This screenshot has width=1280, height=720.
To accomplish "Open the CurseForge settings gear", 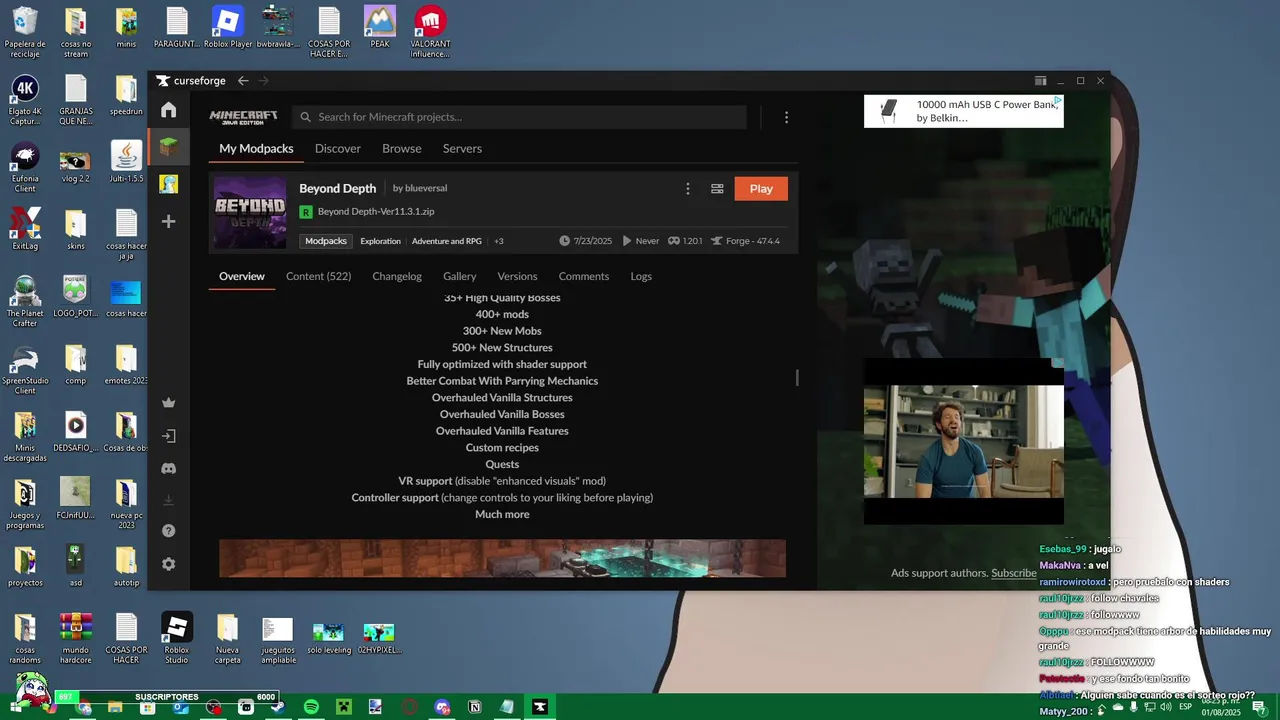I will (x=168, y=564).
